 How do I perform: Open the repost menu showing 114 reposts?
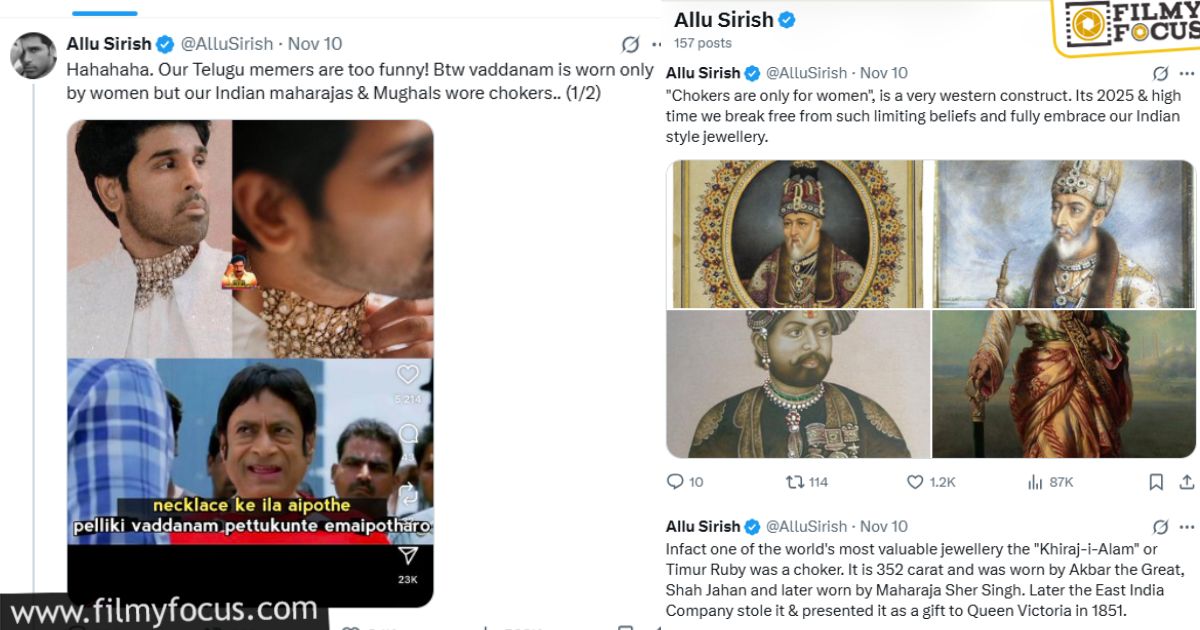click(796, 481)
